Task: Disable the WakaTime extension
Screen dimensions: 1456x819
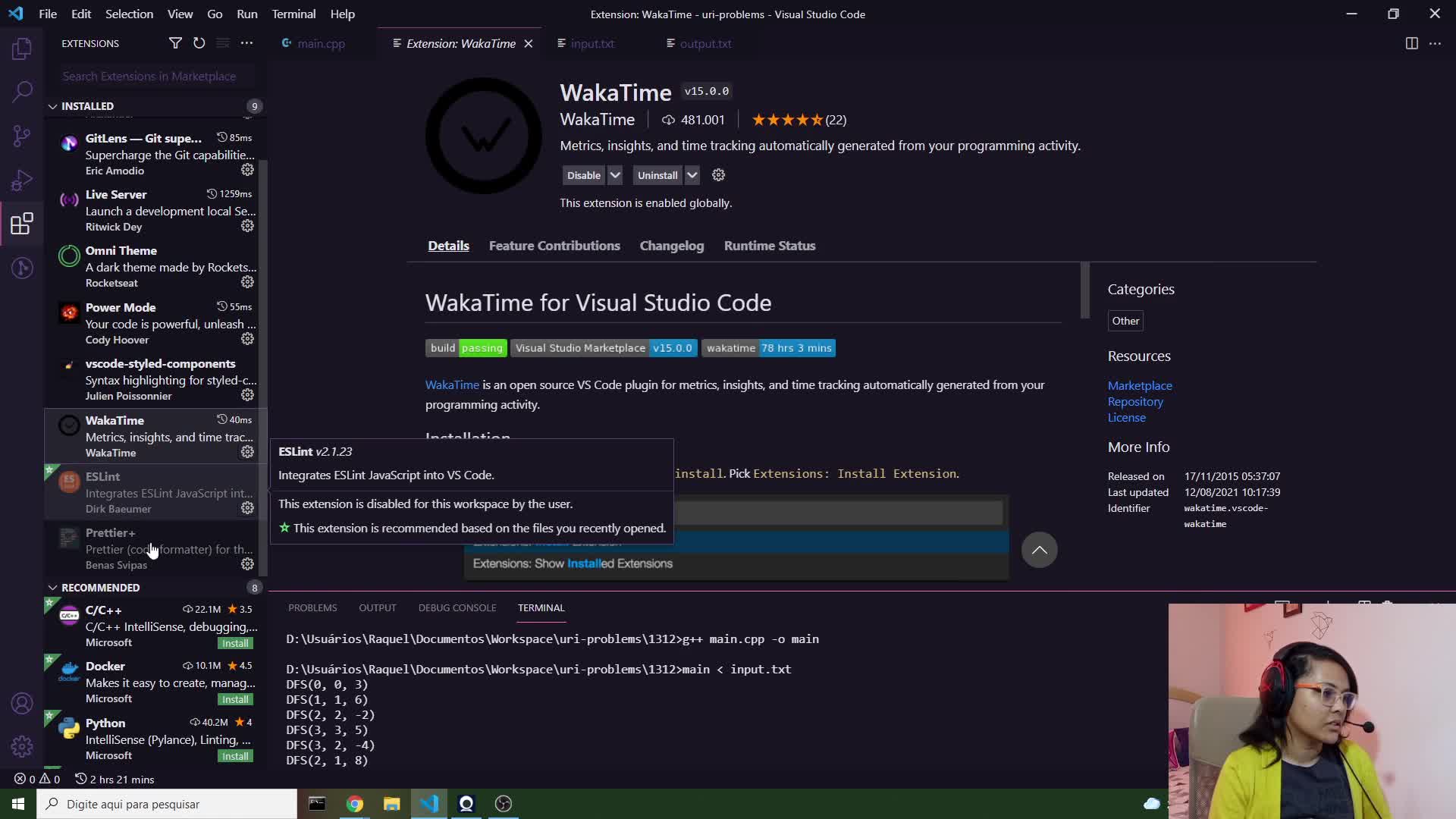Action: [x=584, y=175]
